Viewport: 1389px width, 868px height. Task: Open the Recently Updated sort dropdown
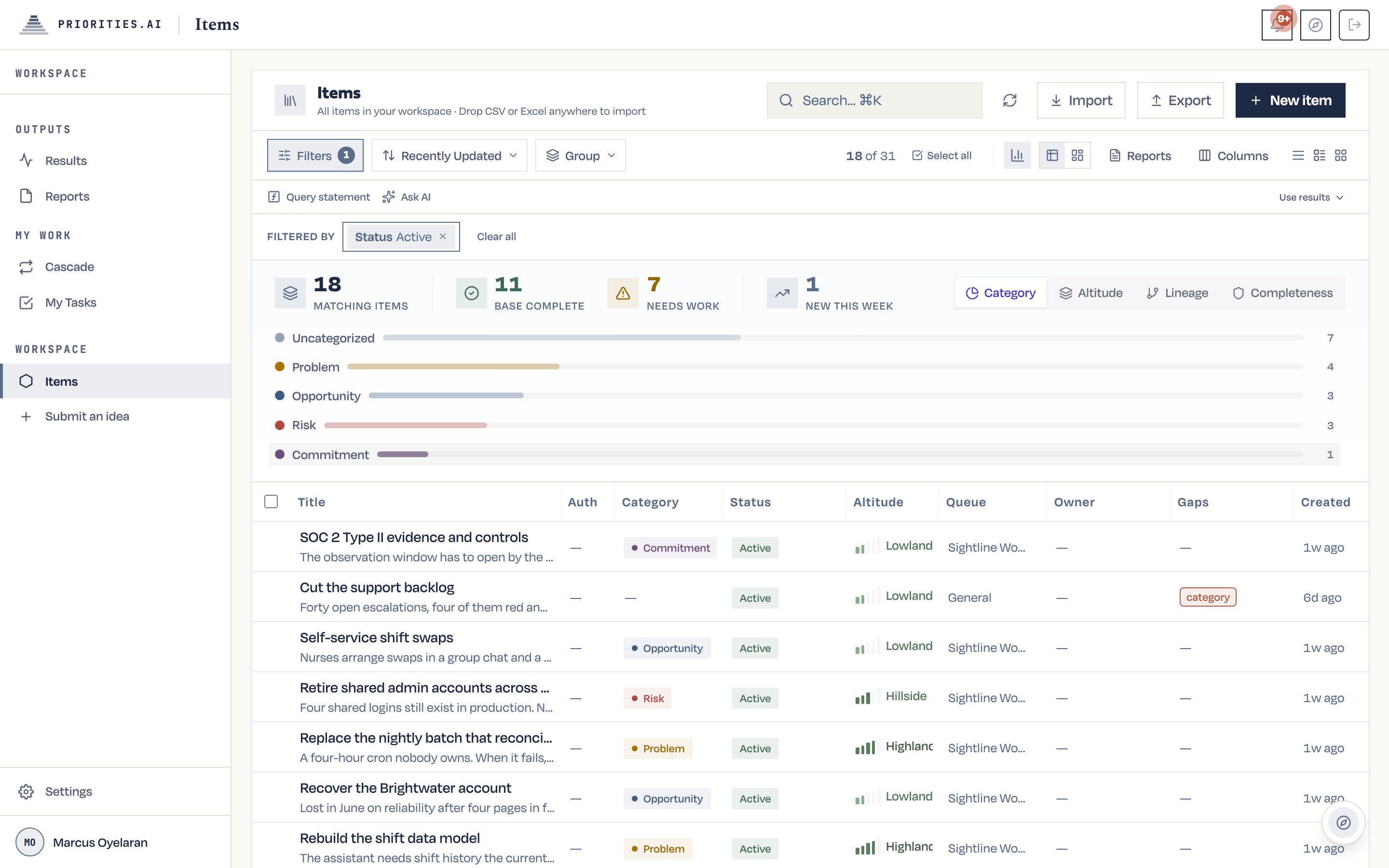click(449, 156)
